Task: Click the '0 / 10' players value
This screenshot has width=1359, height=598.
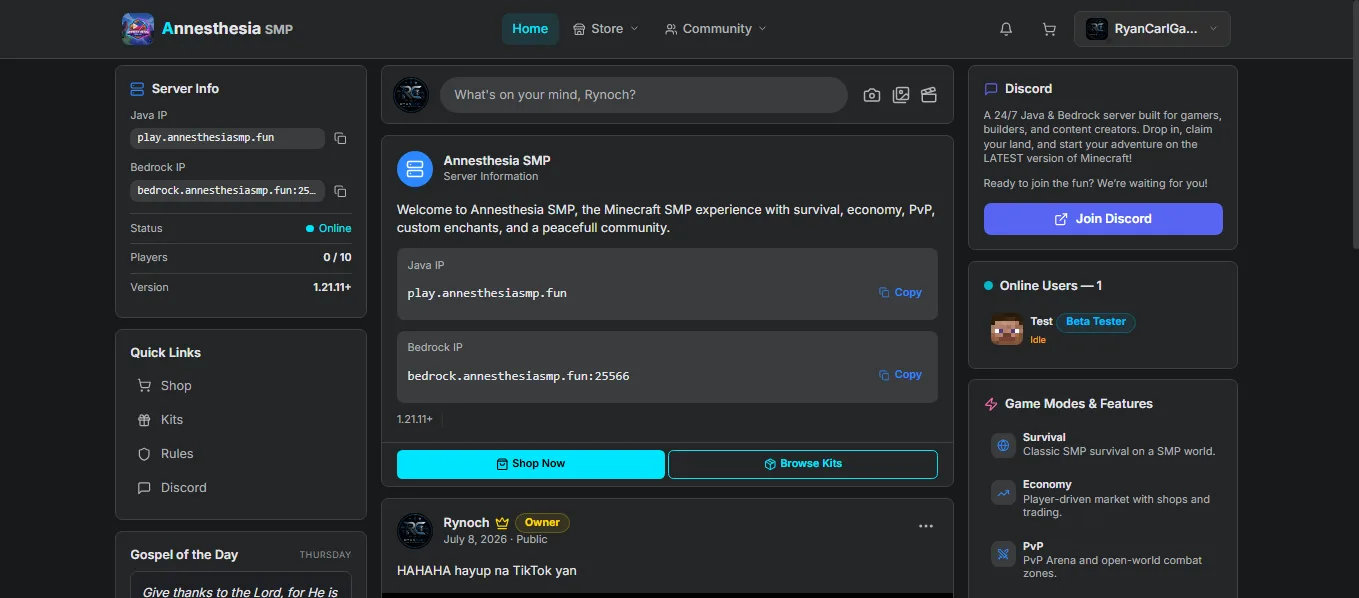Action: (337, 258)
